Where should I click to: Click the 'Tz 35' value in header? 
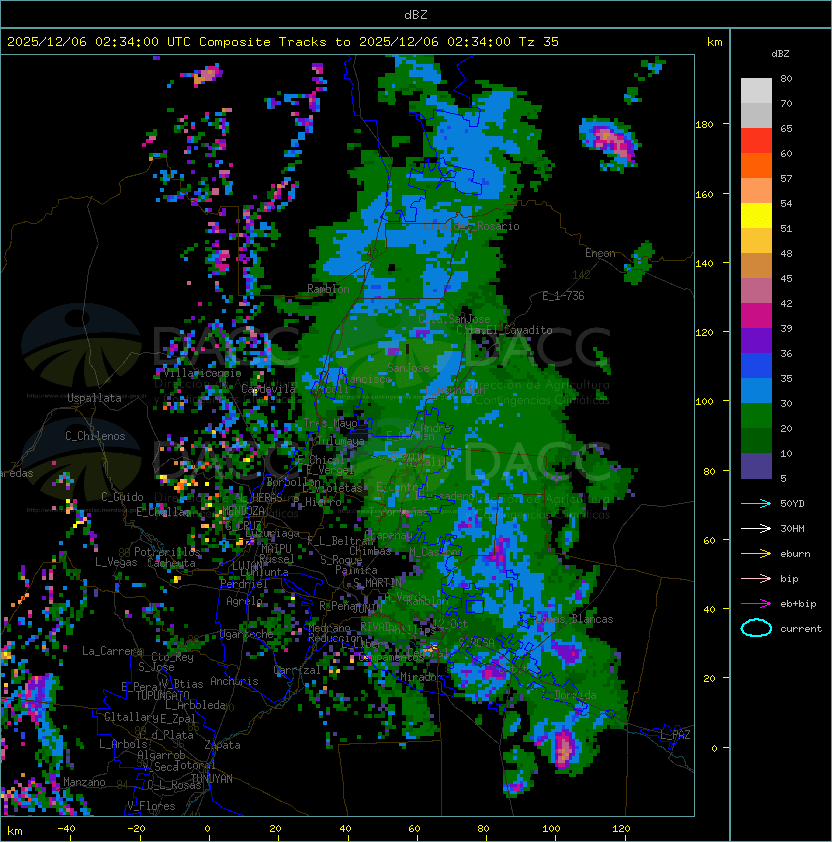(x=539, y=42)
